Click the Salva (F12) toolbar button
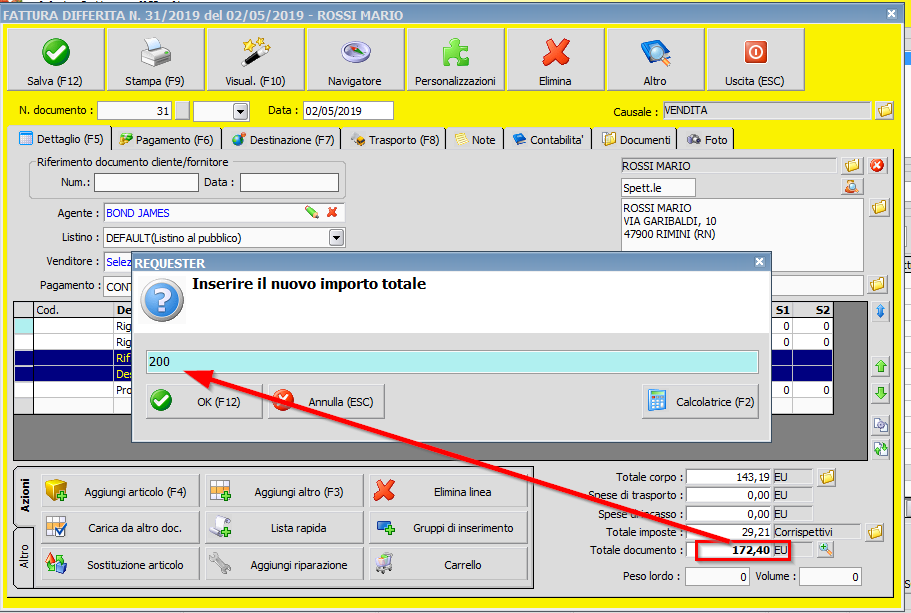Image resolution: width=911 pixels, height=613 pixels. pyautogui.click(x=56, y=60)
